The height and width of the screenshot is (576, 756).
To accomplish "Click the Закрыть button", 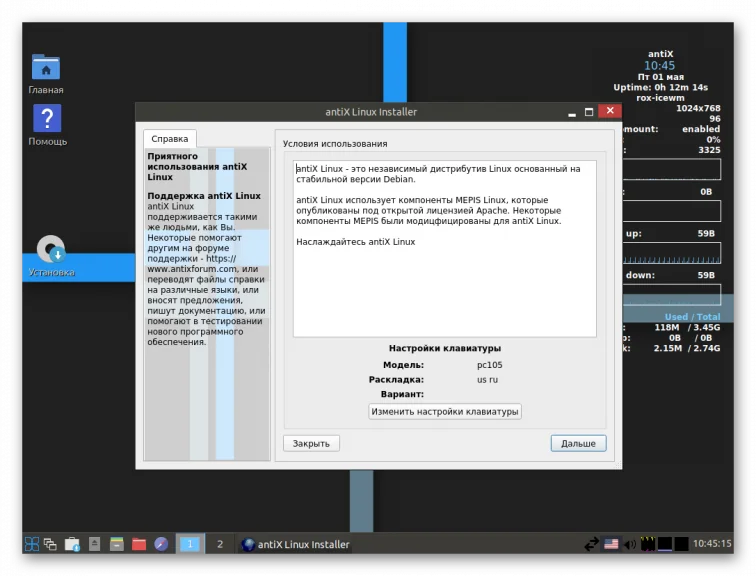I will coord(311,443).
